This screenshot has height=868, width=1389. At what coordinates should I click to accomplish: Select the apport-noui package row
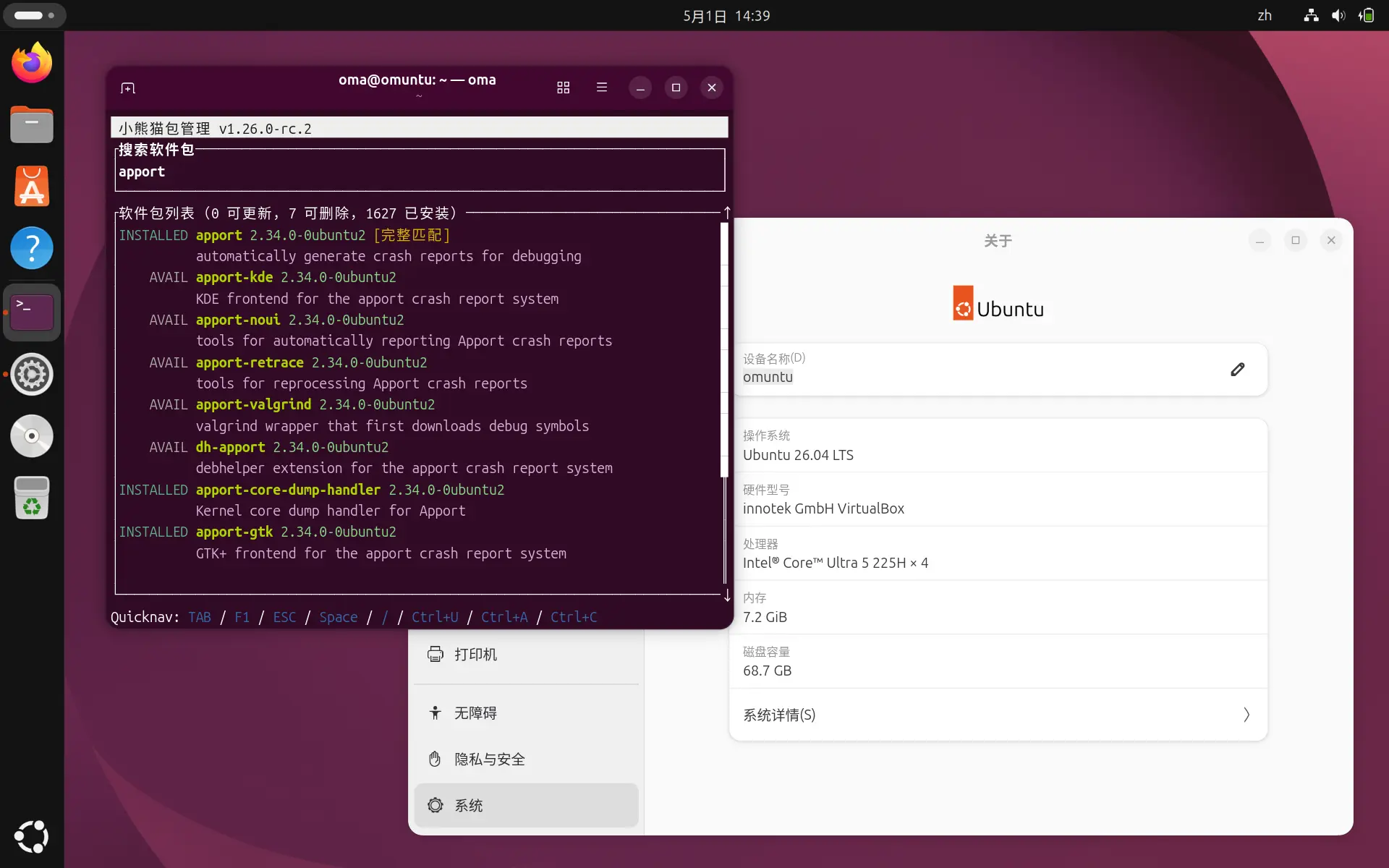coord(420,330)
